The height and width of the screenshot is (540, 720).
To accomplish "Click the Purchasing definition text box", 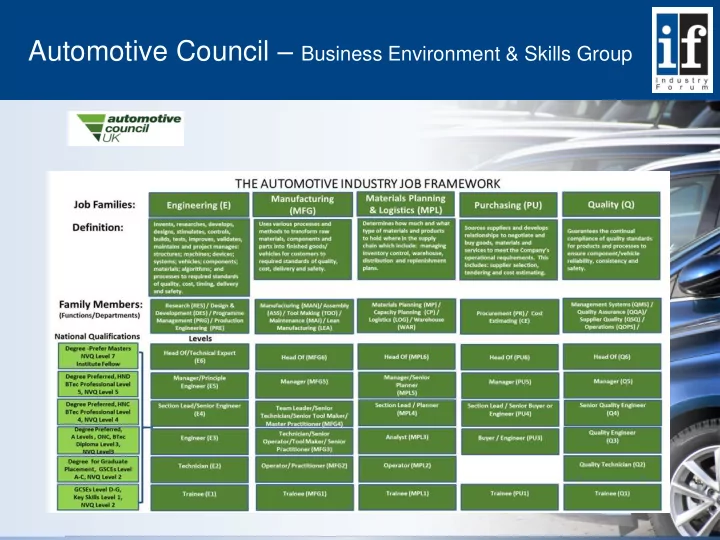I will coord(508,249).
